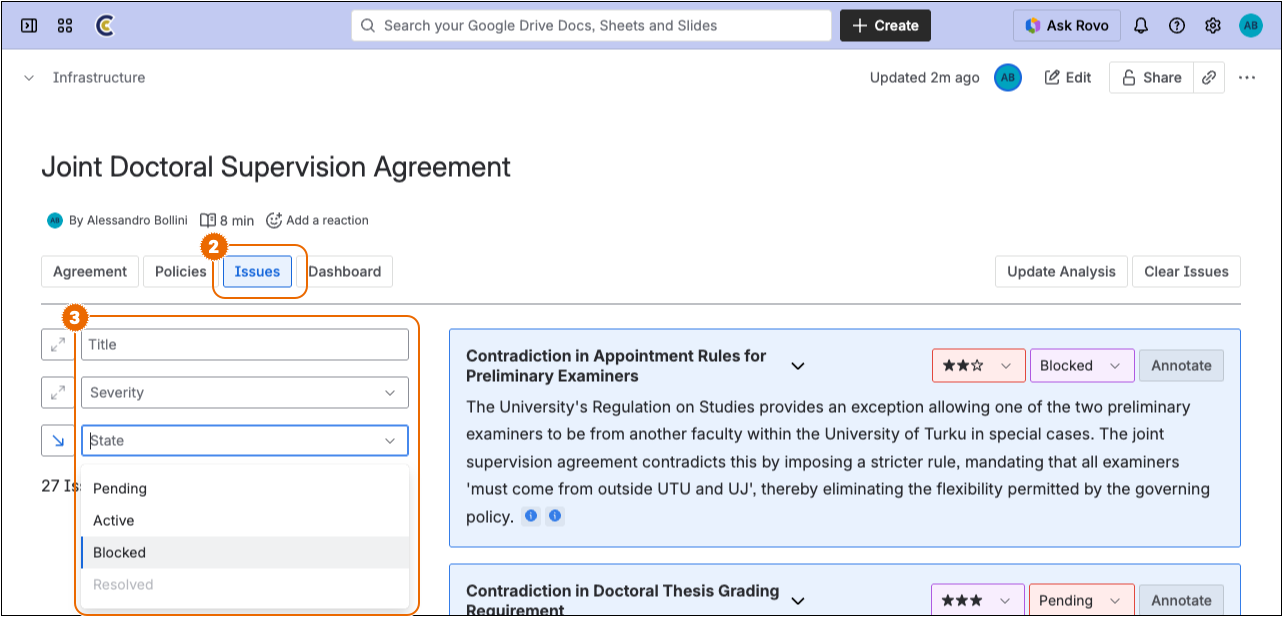Open the app switcher grid icon
The height and width of the screenshot is (617, 1282).
coord(65,26)
